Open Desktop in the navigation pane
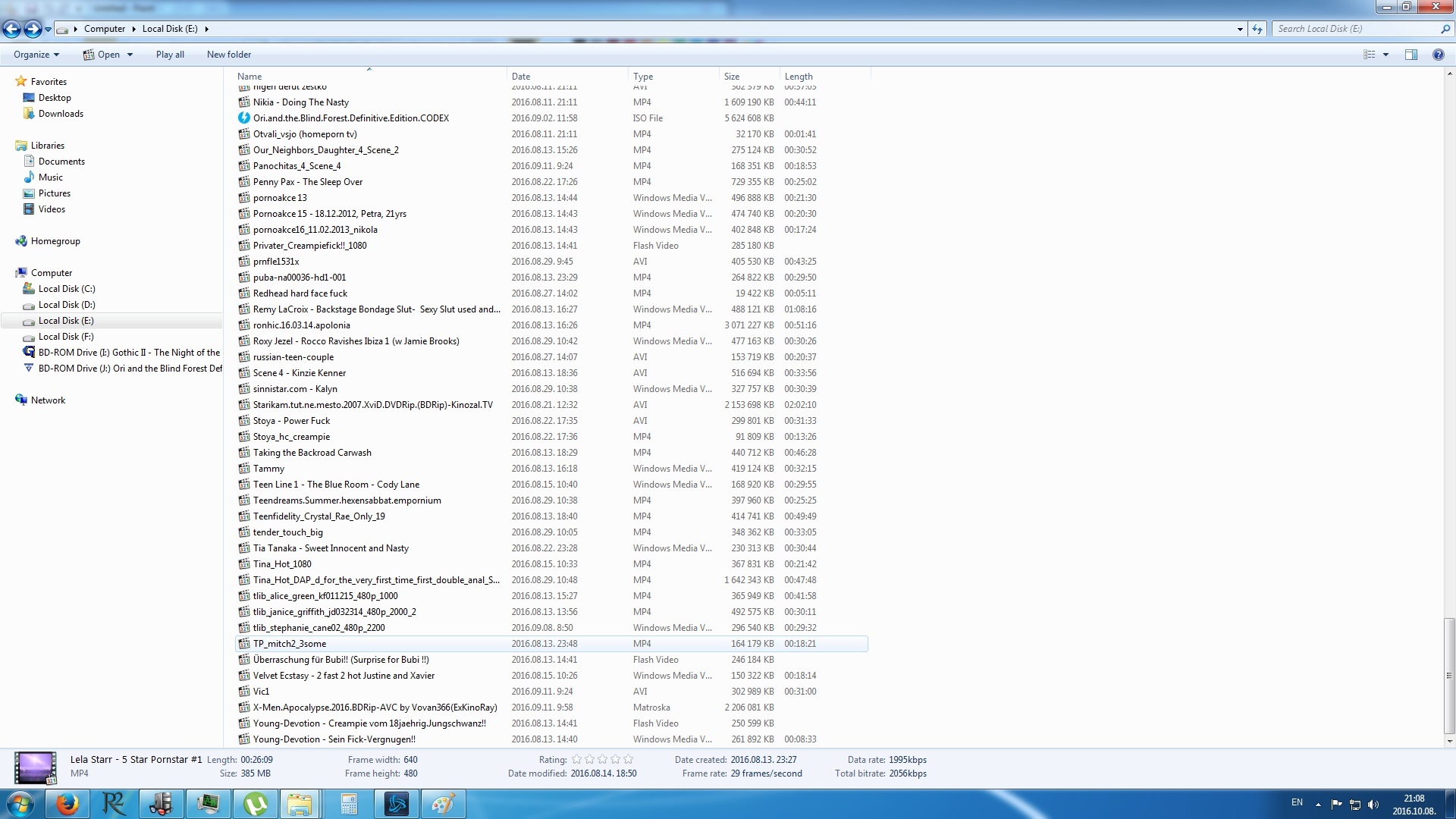 (x=55, y=98)
